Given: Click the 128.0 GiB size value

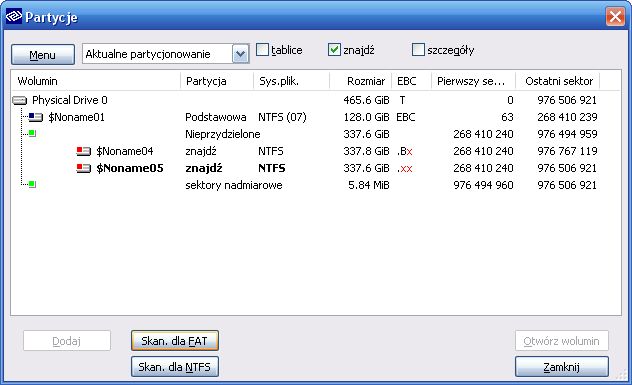Looking at the screenshot, I should [x=366, y=117].
